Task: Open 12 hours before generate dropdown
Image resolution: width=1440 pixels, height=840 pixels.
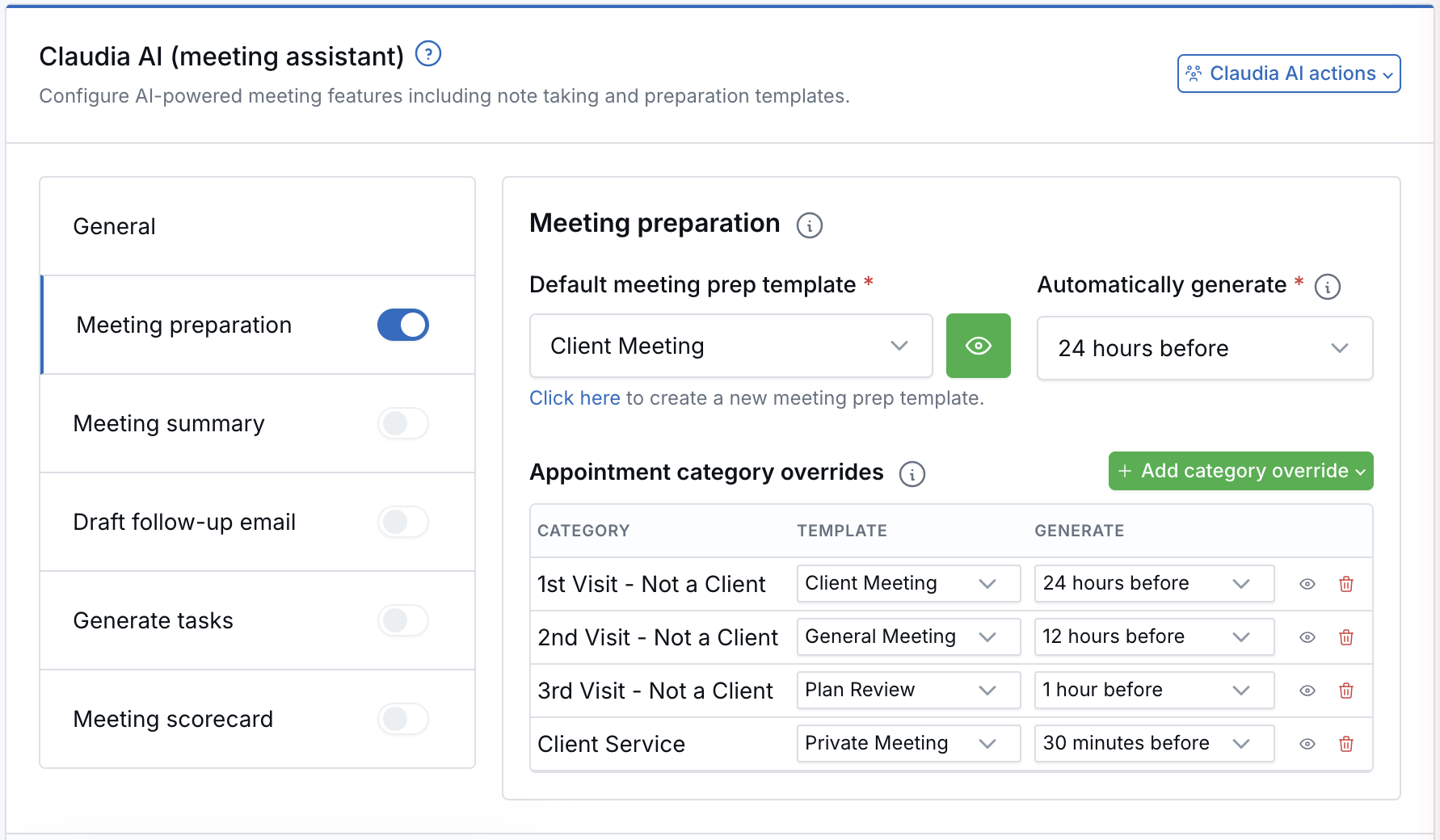Action: [1154, 636]
